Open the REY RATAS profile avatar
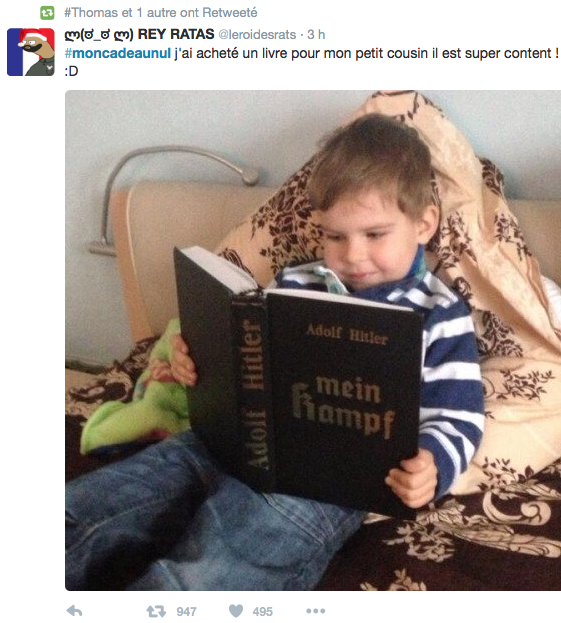 [x=31, y=52]
